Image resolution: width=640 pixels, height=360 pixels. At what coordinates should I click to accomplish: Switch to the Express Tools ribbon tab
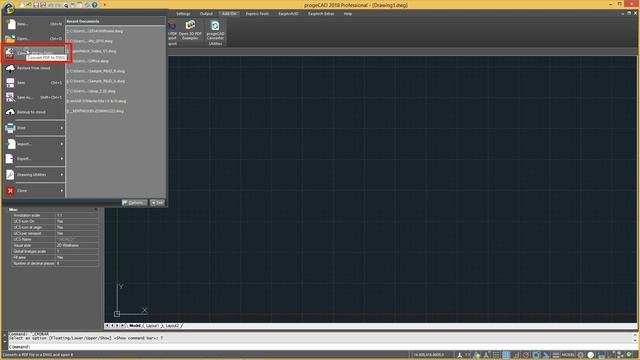257,14
